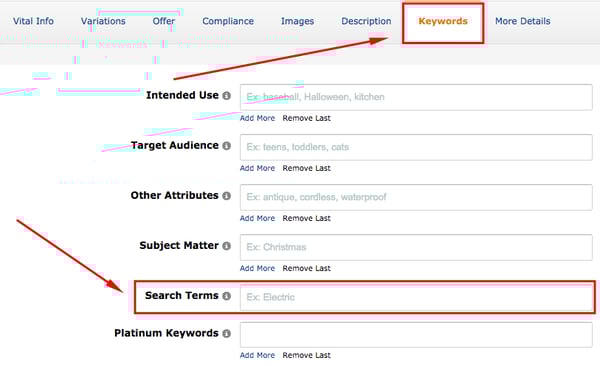The width and height of the screenshot is (600, 366).
Task: Switch to the Variations tab
Action: 103,21
